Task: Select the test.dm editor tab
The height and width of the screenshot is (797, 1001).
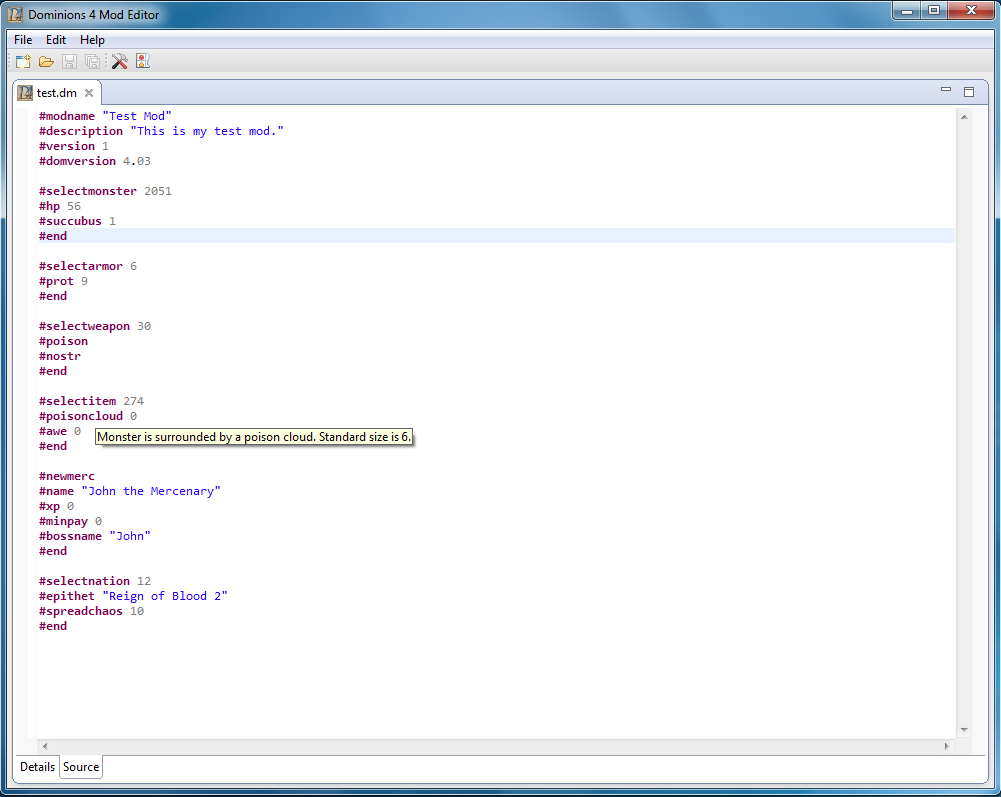Action: [56, 93]
